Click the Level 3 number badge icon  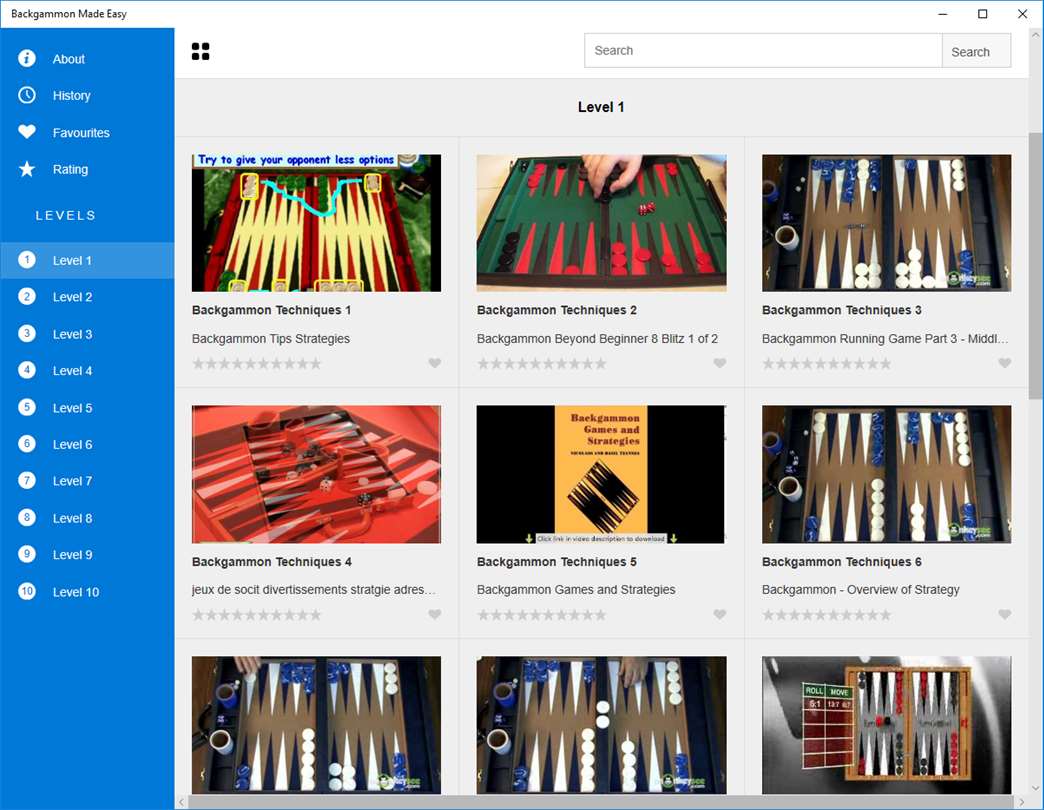click(x=27, y=333)
